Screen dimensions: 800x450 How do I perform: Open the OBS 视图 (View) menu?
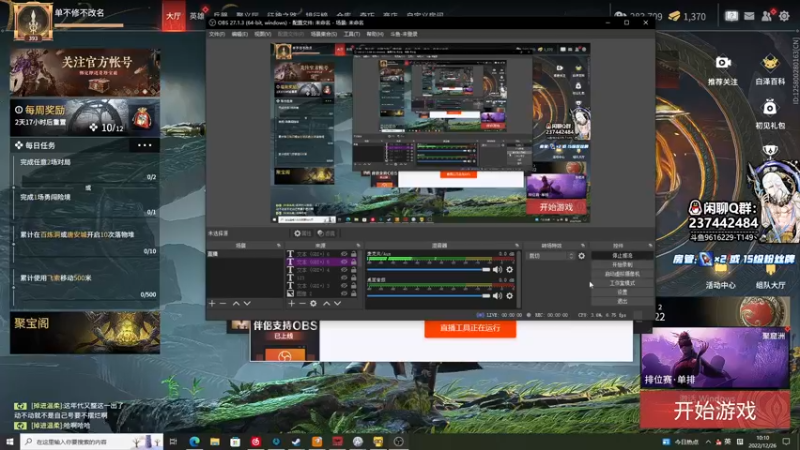(x=262, y=34)
